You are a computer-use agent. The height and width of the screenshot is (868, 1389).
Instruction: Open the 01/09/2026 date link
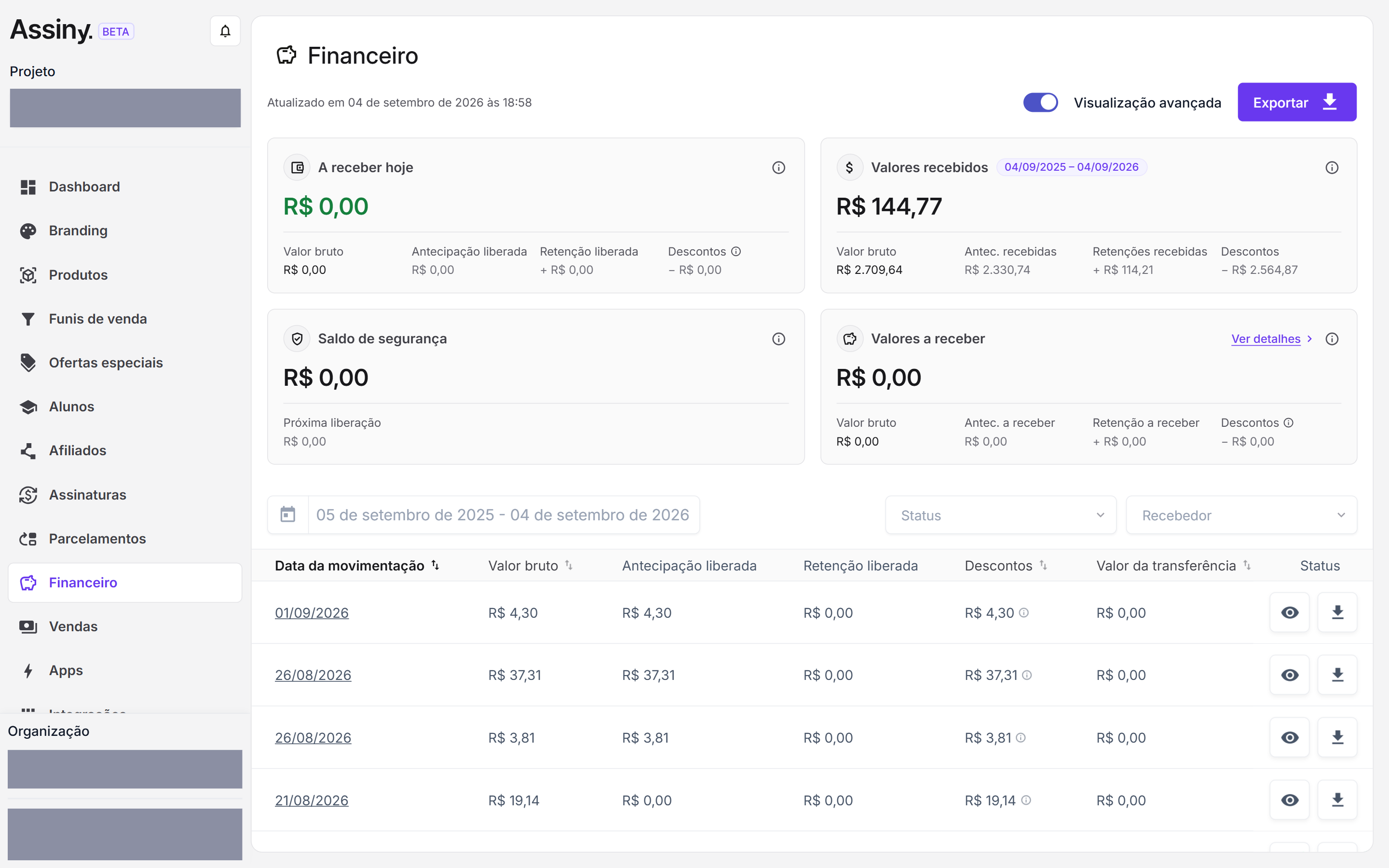pyautogui.click(x=312, y=612)
